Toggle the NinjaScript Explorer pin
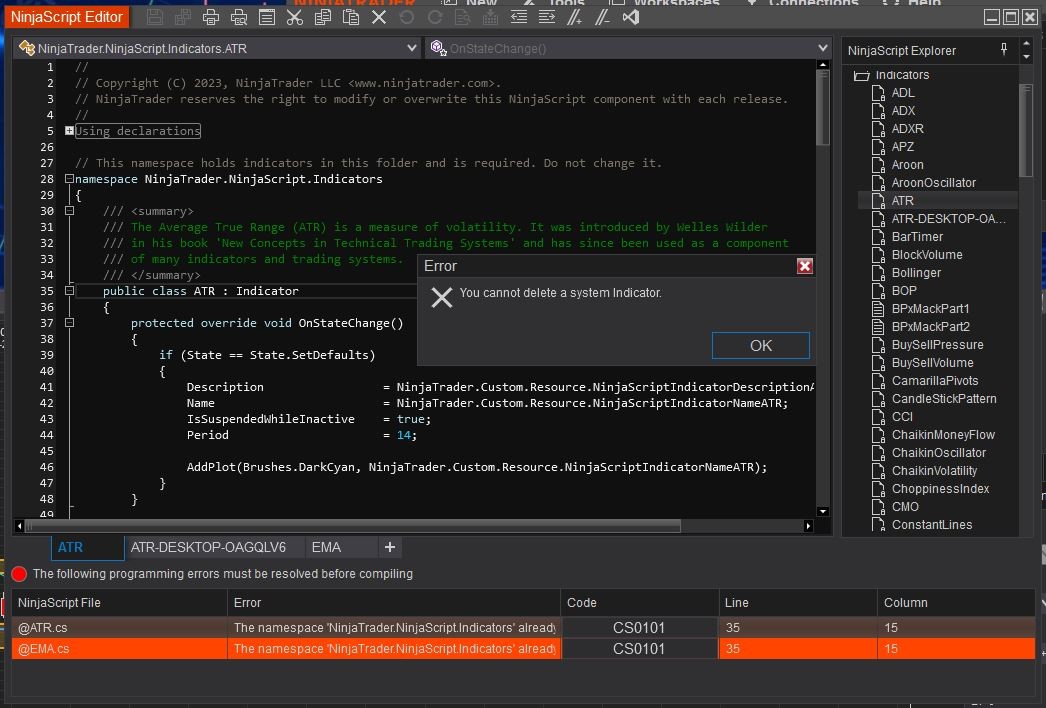Viewport: 1046px width, 708px height. point(1004,50)
